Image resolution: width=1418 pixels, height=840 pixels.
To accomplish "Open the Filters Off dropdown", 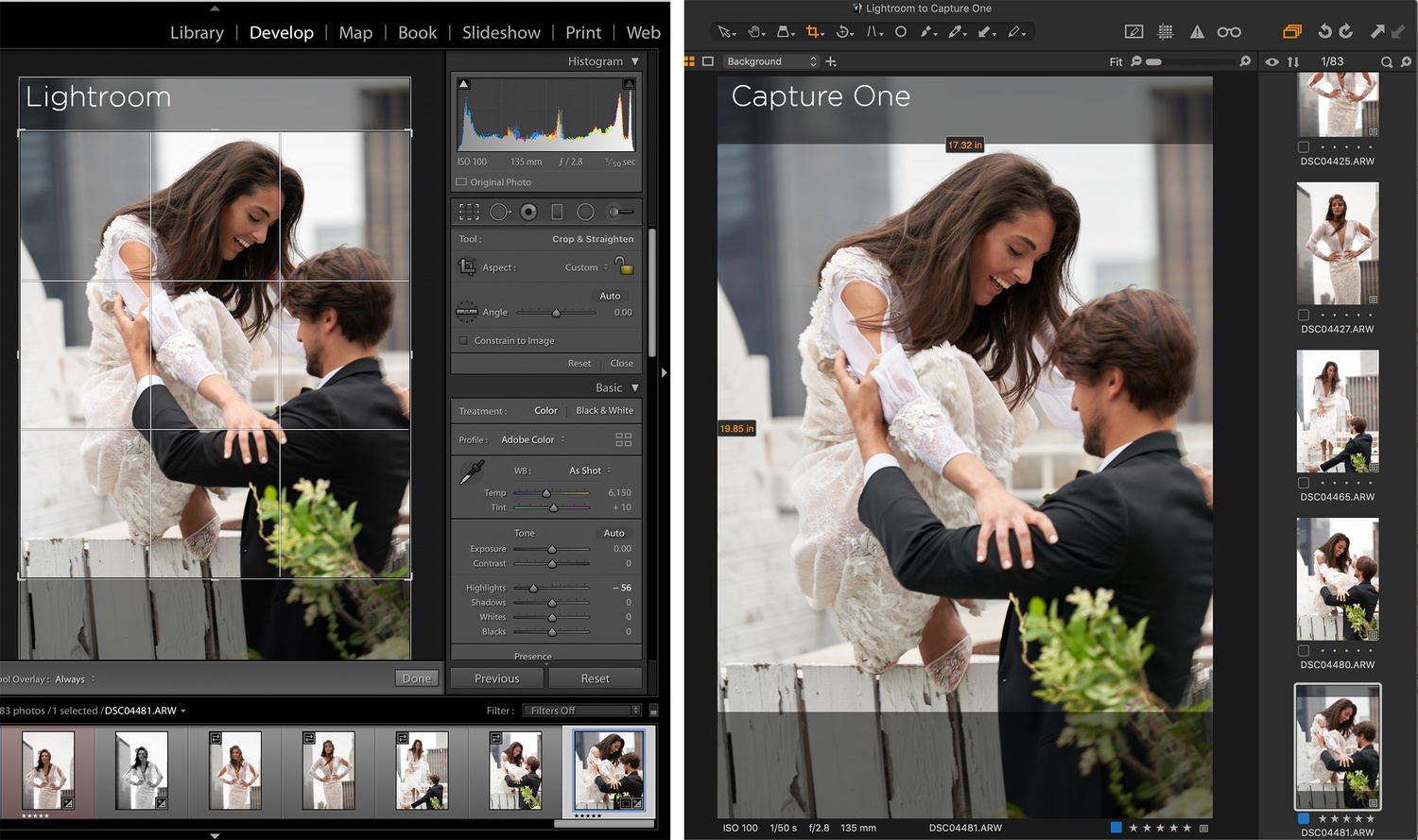I will coord(581,711).
